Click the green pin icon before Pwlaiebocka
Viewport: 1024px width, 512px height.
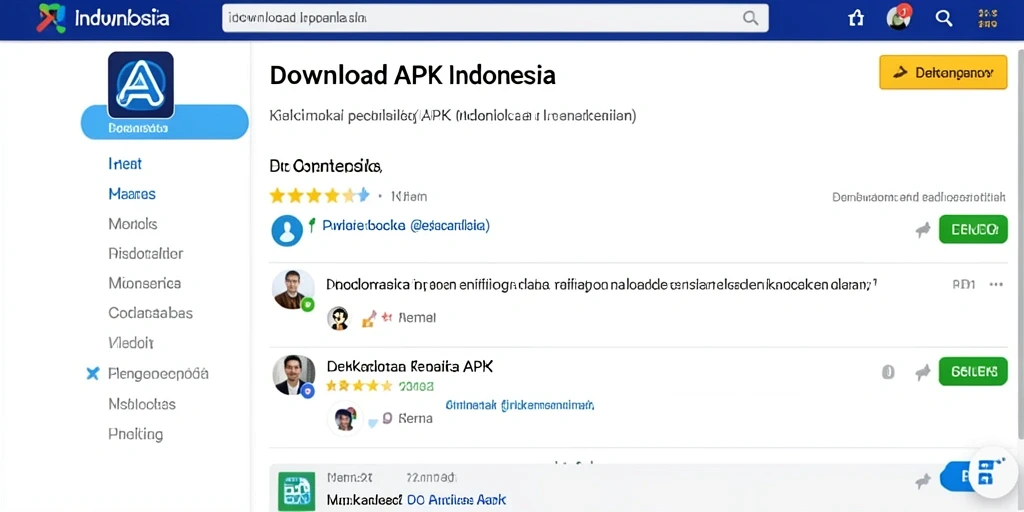pos(312,225)
